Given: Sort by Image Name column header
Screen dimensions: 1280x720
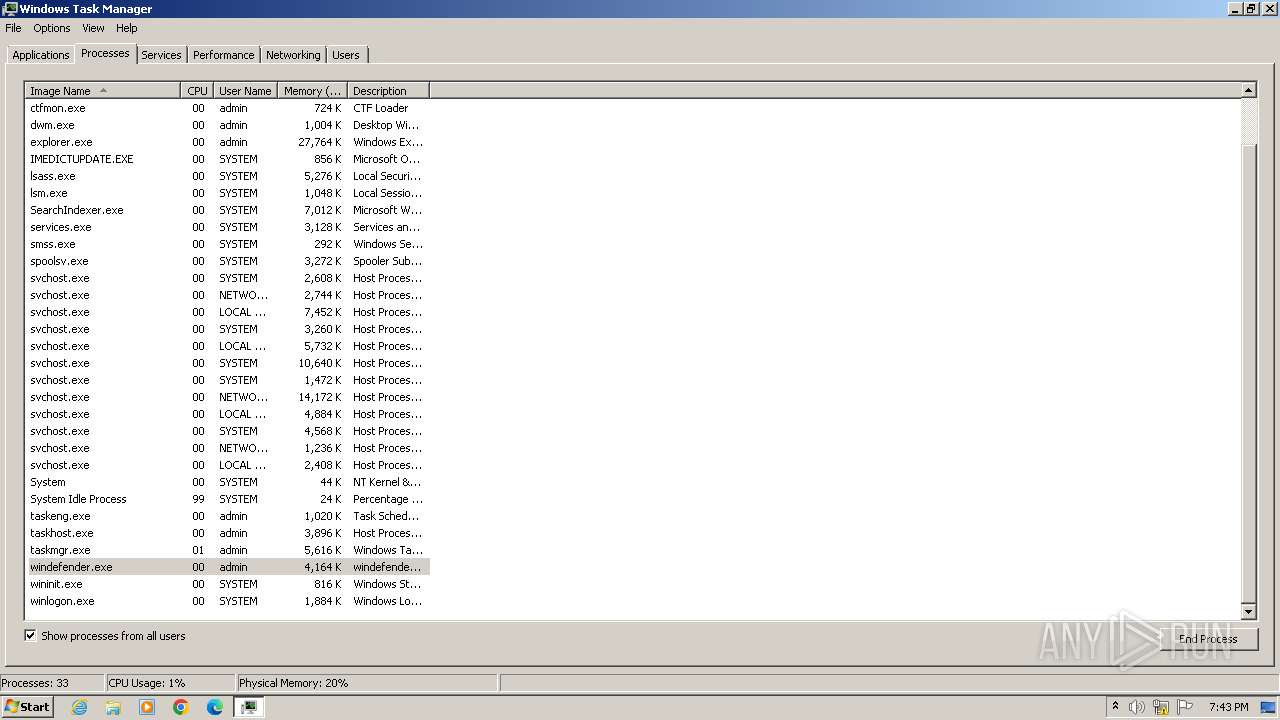Looking at the screenshot, I should point(103,91).
